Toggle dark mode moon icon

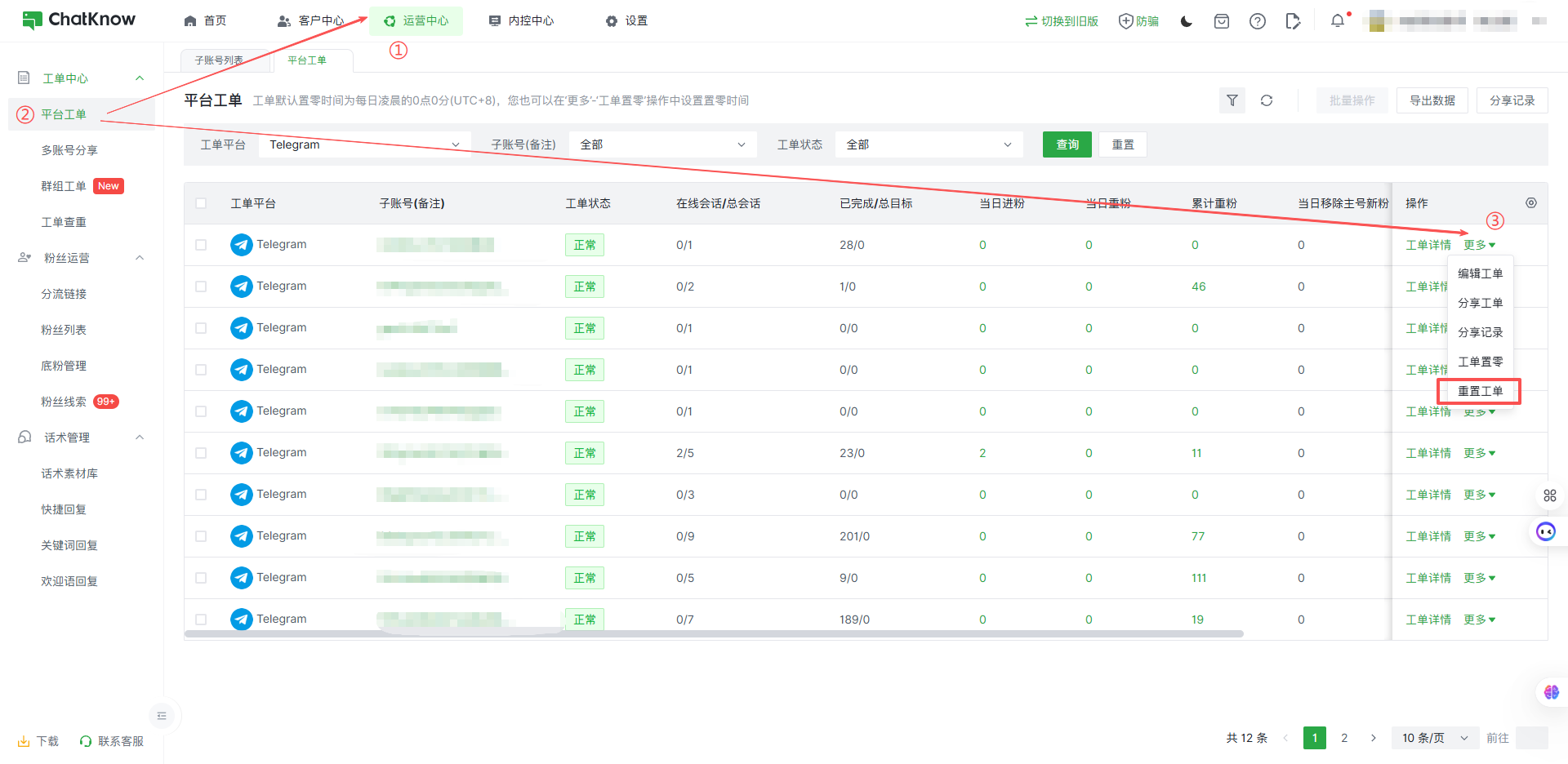pyautogui.click(x=1187, y=21)
